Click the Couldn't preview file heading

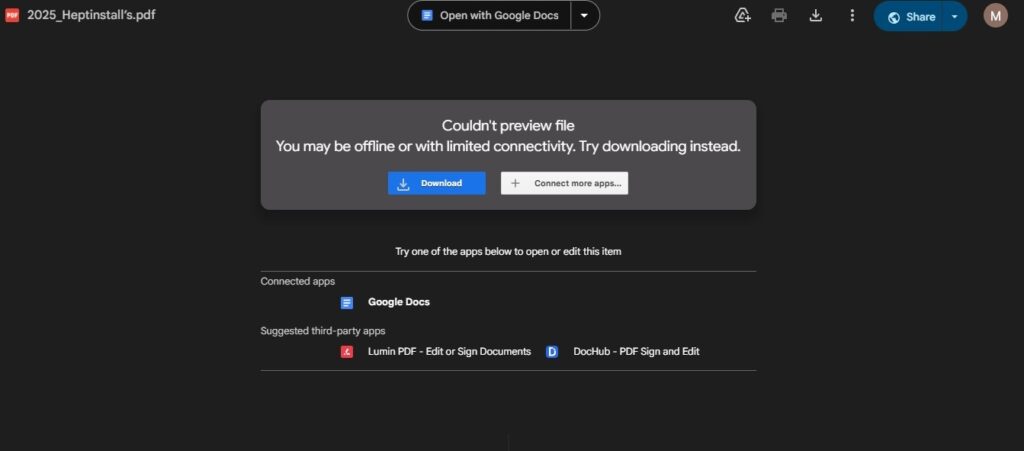coord(508,125)
